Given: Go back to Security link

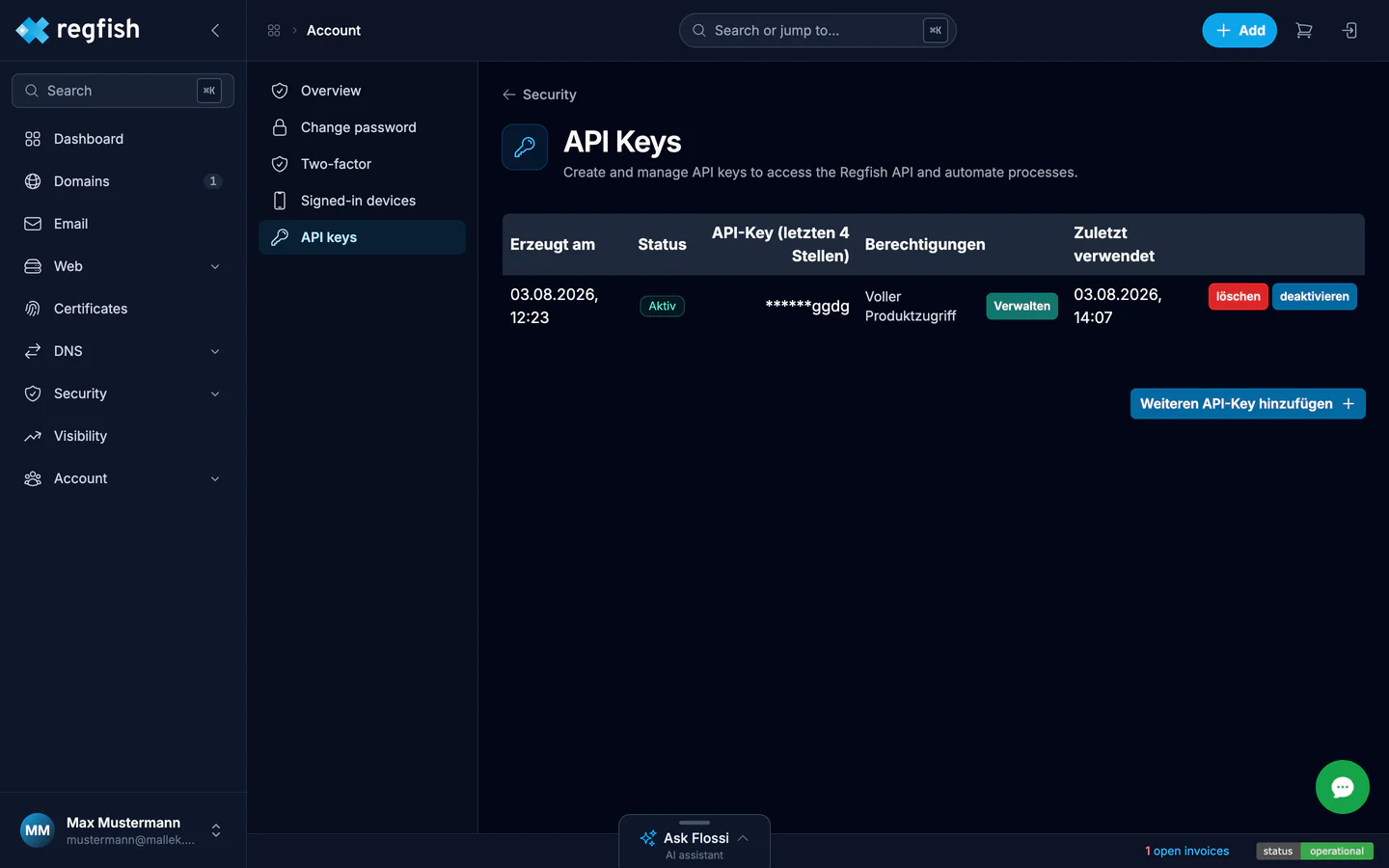Looking at the screenshot, I should (539, 95).
